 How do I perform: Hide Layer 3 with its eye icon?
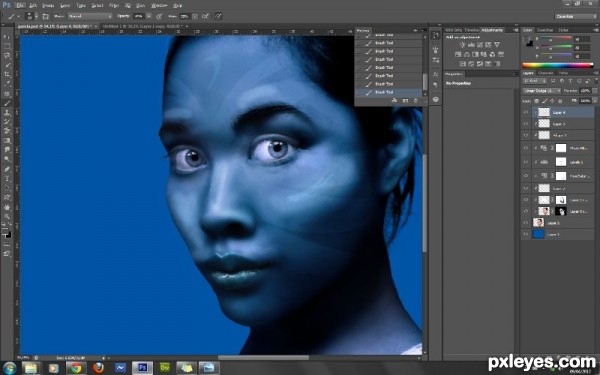526,124
